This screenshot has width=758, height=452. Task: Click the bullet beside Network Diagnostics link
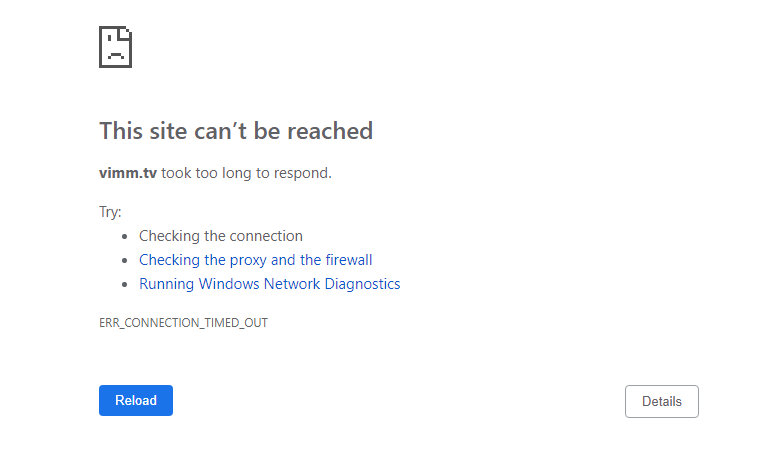click(125, 285)
